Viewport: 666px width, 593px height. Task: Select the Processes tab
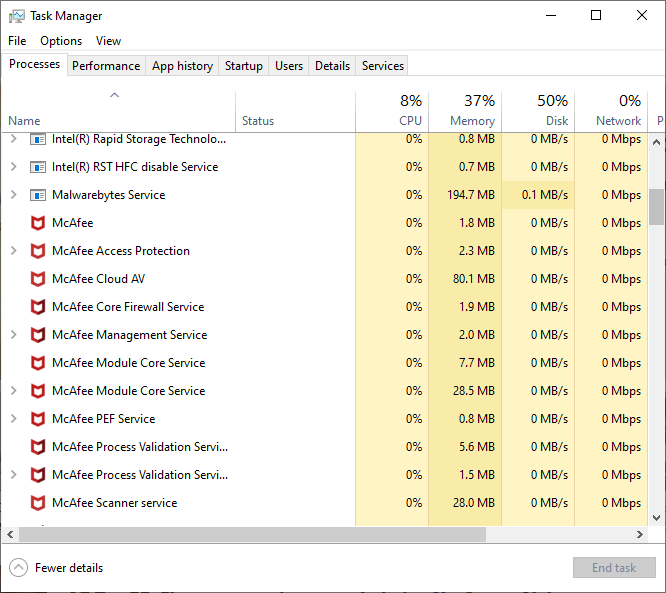(34, 64)
